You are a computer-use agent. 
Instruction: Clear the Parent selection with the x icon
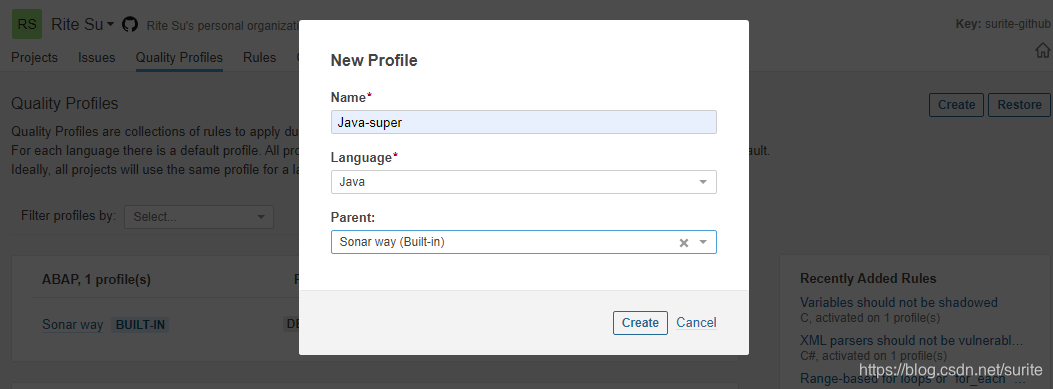[684, 243]
